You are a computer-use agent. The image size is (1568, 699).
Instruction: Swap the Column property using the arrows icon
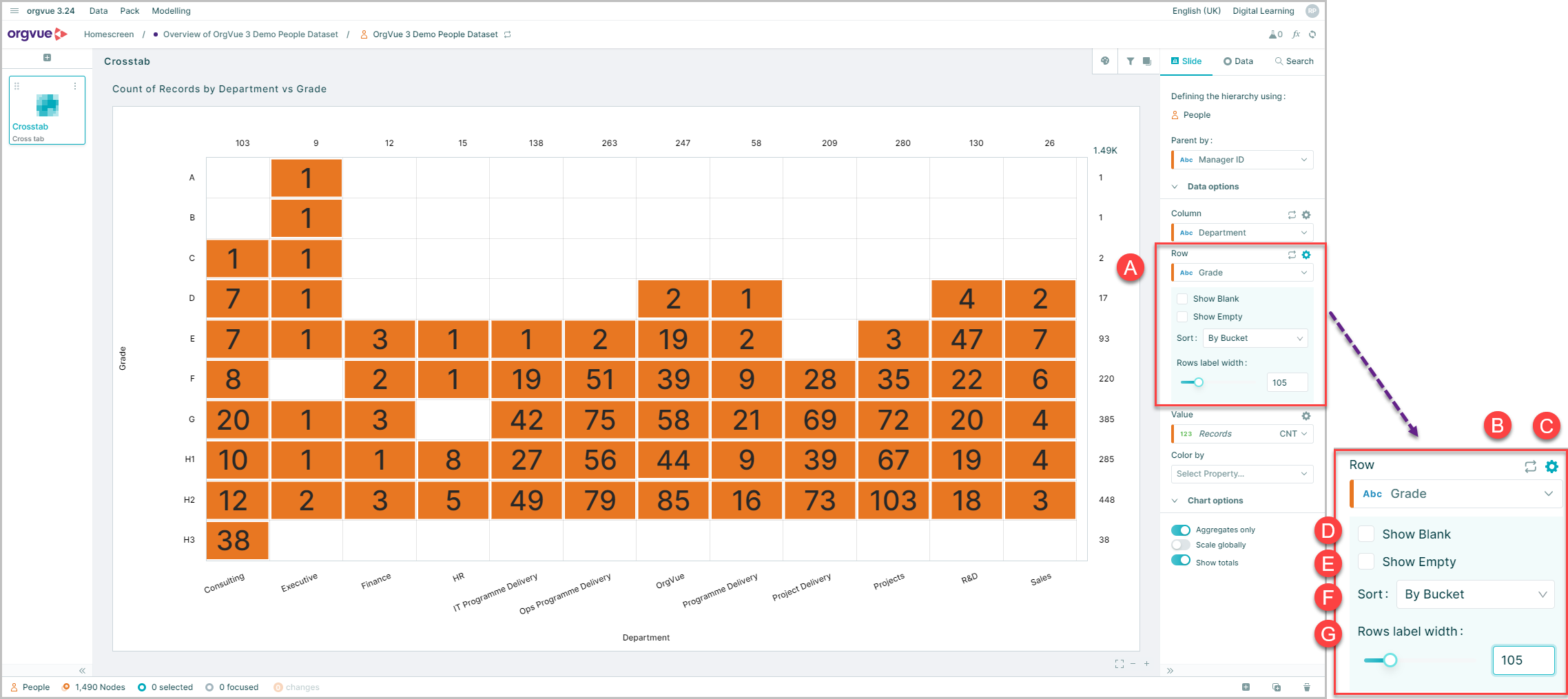coord(1292,215)
